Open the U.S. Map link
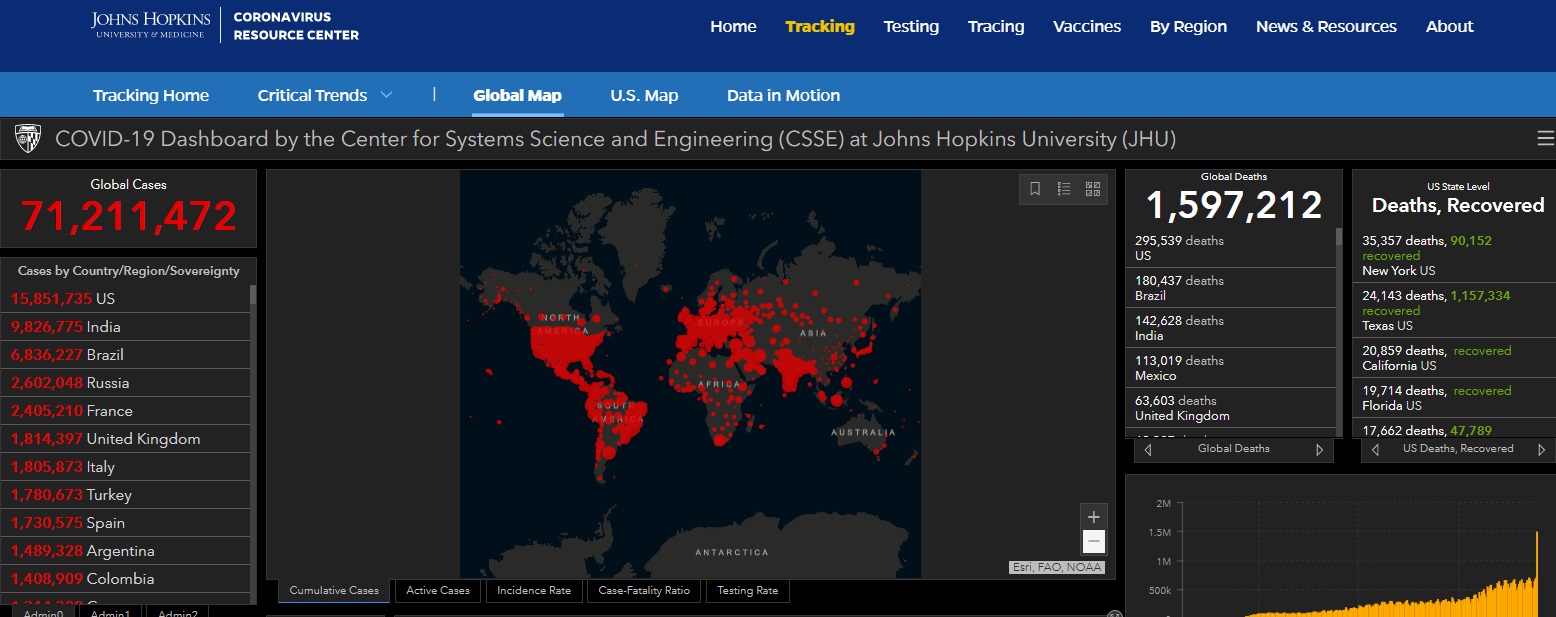 pos(644,96)
